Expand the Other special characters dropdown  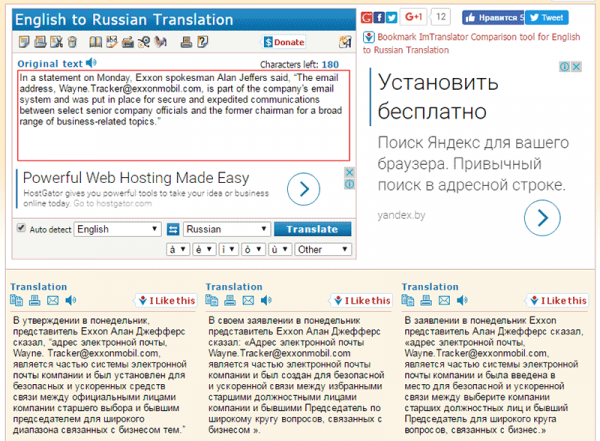(x=323, y=250)
